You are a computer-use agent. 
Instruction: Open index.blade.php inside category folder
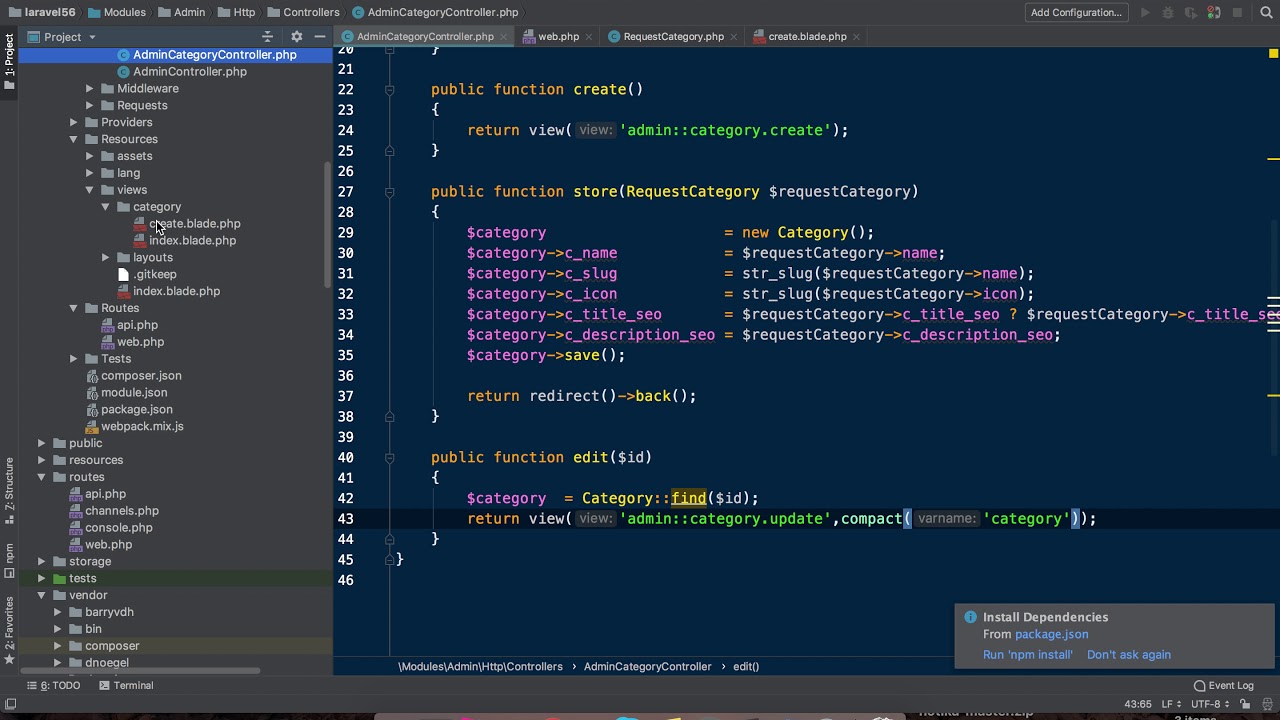192,240
